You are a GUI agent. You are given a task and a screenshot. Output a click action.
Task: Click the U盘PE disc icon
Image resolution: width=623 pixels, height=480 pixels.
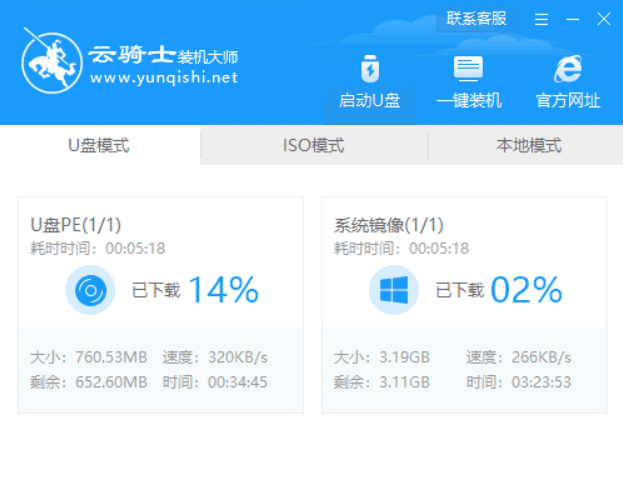click(x=90, y=290)
